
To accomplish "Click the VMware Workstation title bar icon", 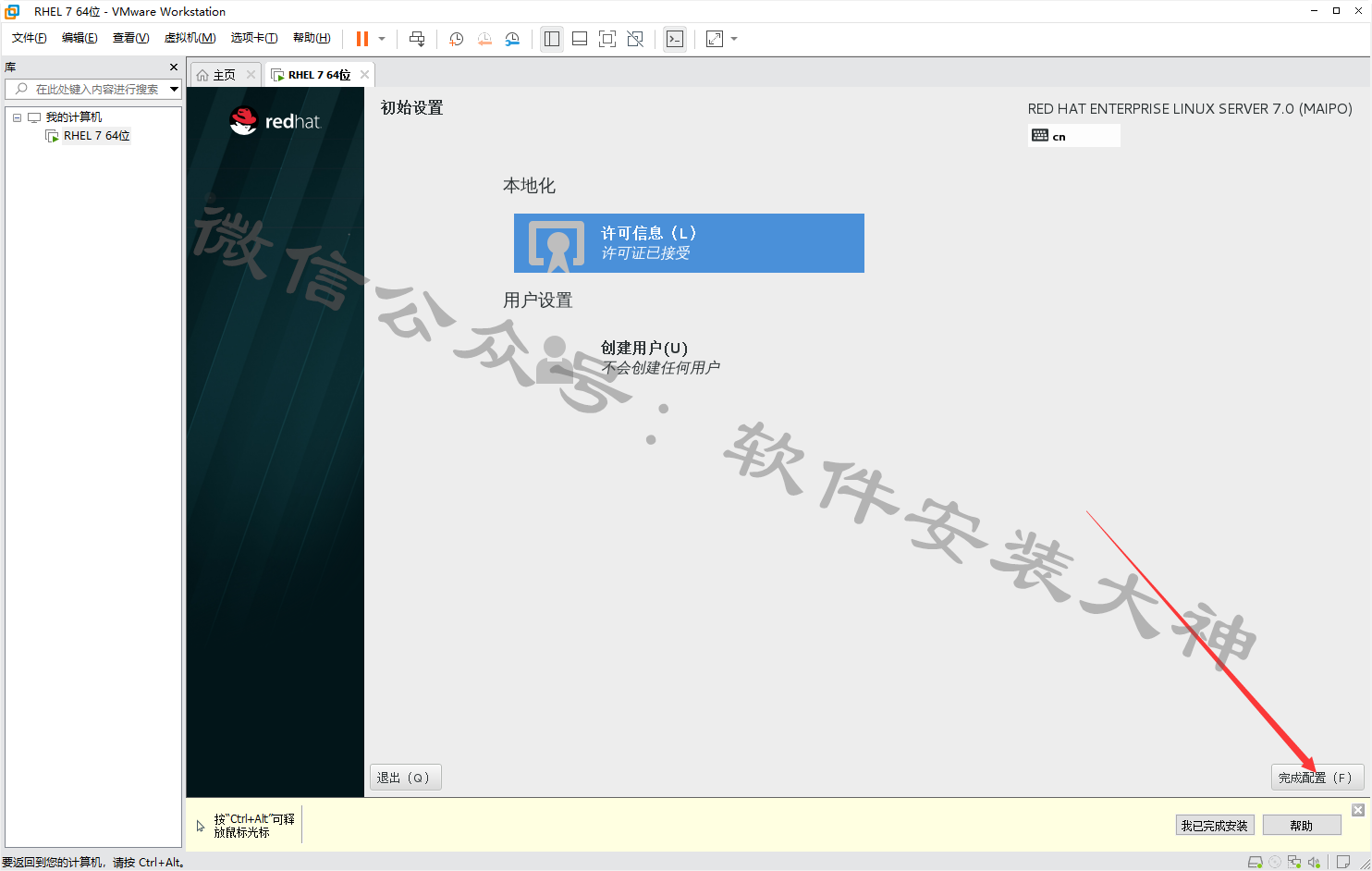I will point(12,11).
